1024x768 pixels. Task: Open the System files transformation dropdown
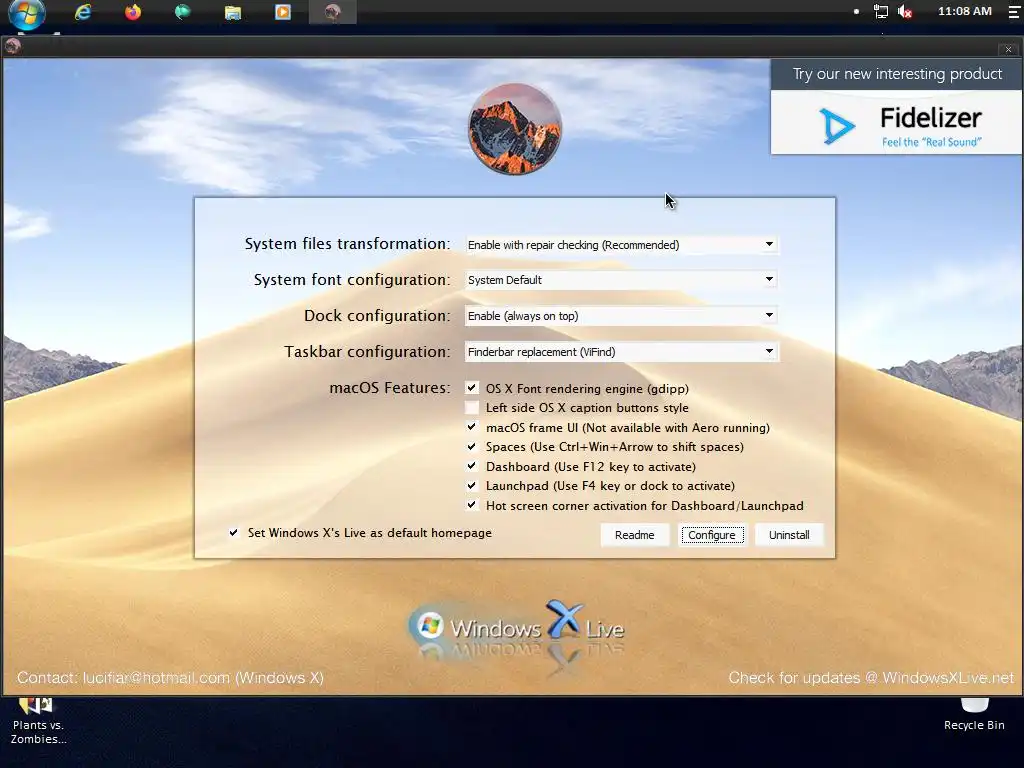[621, 245]
